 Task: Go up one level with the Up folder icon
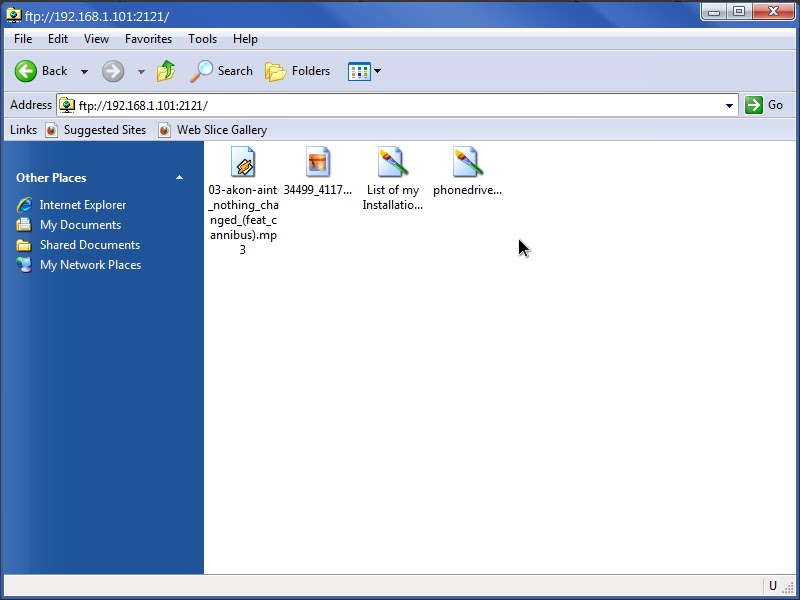point(166,71)
